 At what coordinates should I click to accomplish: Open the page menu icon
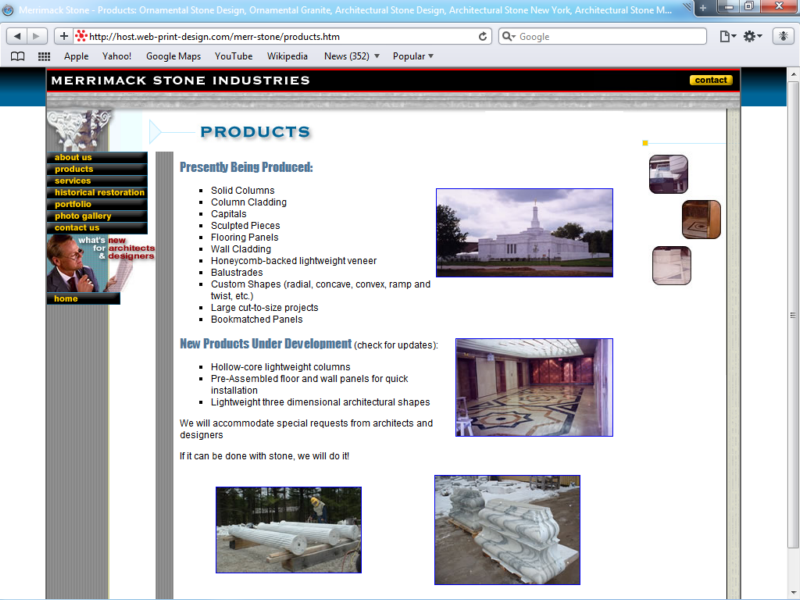click(x=728, y=36)
